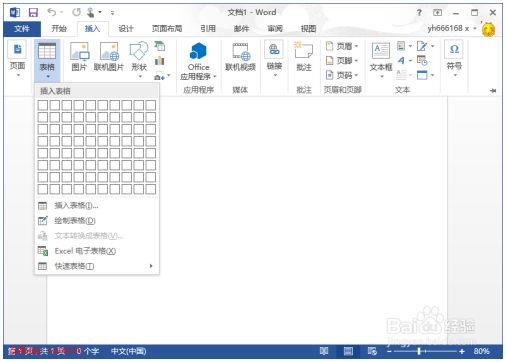506x362 pixels.
Task: Switch to the 邮件 (Mailings) tab
Action: (241, 29)
